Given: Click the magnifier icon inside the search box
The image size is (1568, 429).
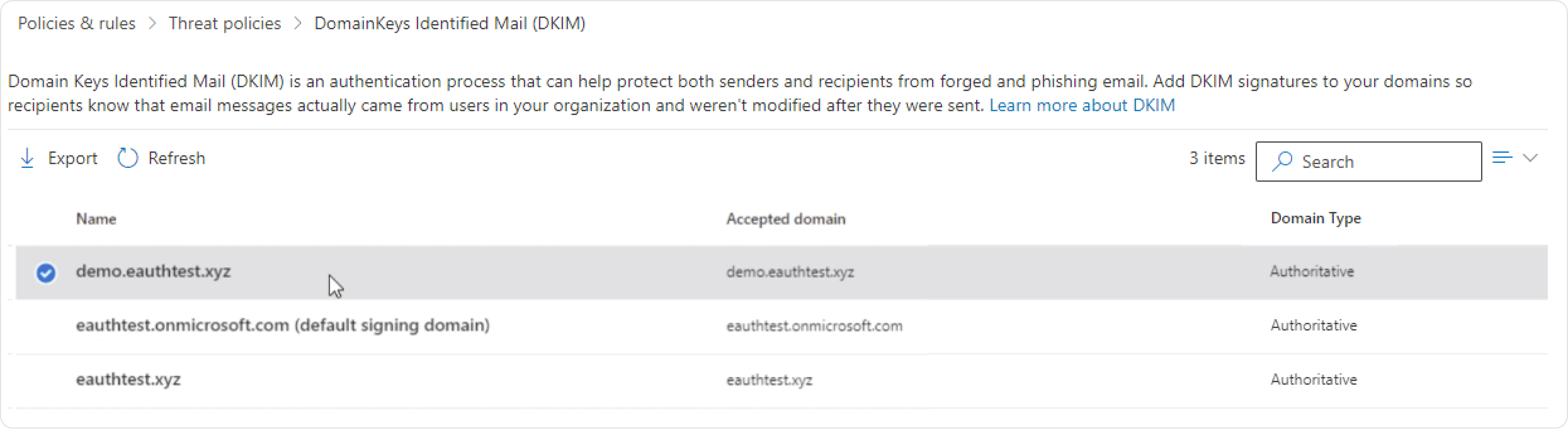Looking at the screenshot, I should coord(1282,161).
